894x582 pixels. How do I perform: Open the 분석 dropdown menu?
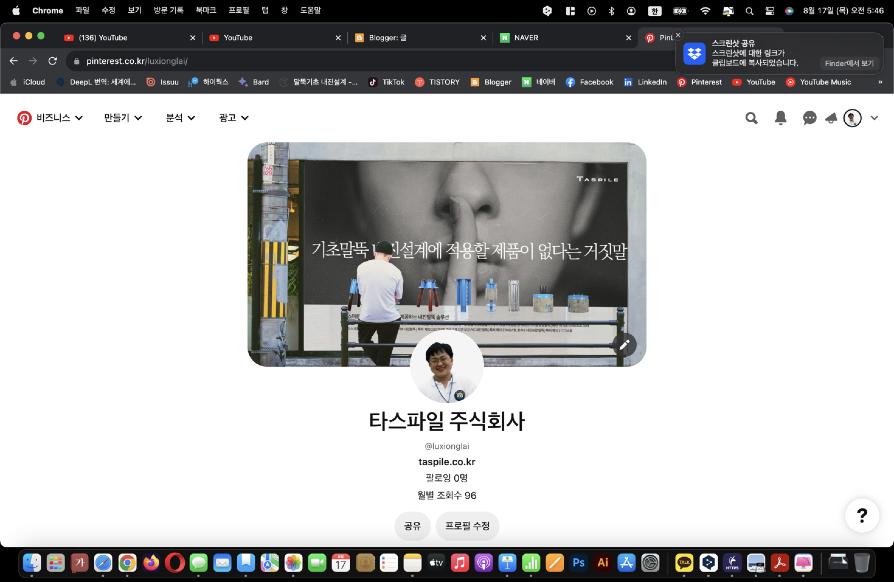(180, 118)
